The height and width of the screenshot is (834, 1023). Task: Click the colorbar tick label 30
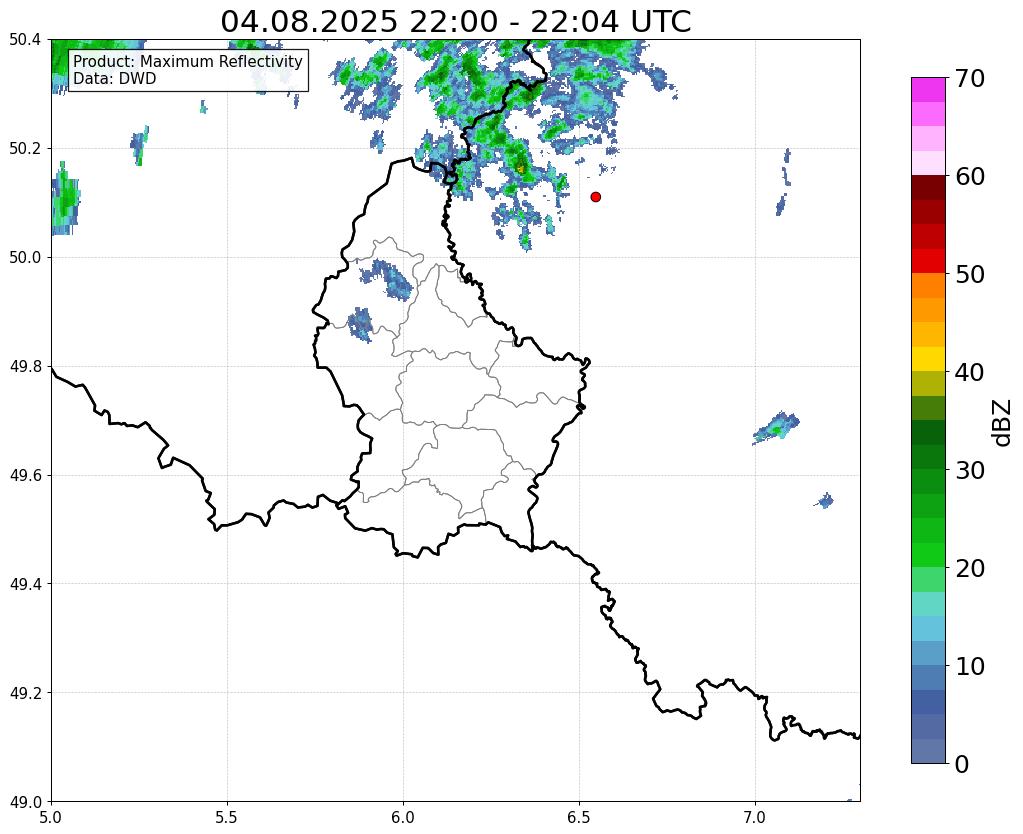[x=970, y=469]
